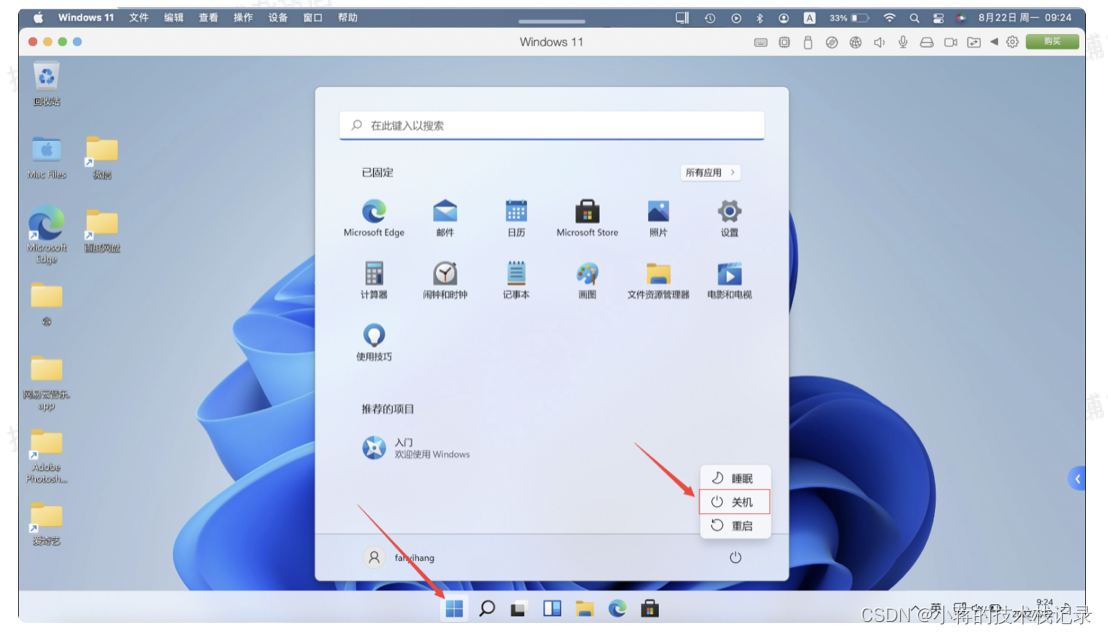The width and height of the screenshot is (1108, 634).
Task: Click the Bluetooth icon in menu bar
Action: (760, 18)
